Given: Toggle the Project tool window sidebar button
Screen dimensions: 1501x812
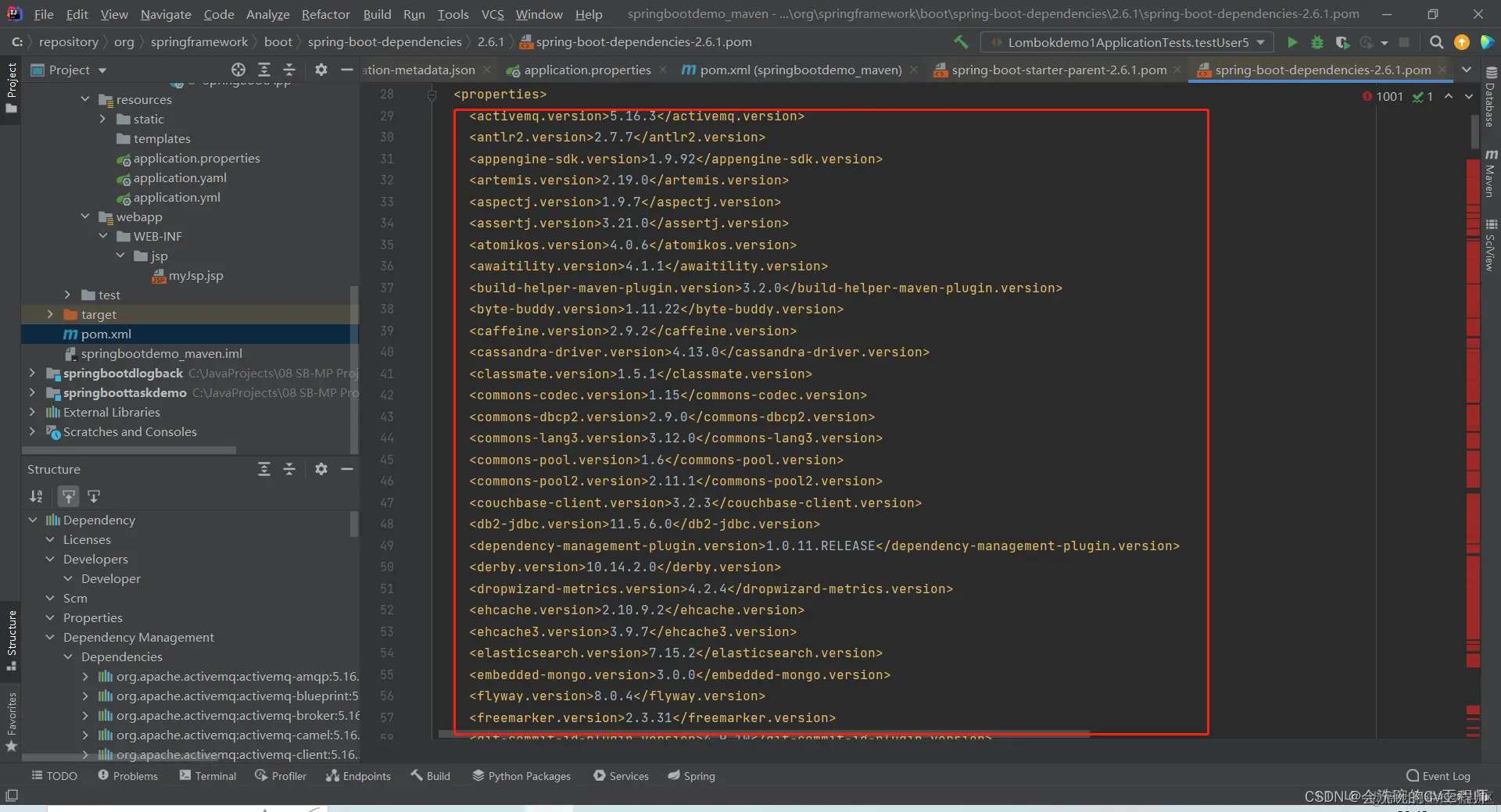Looking at the screenshot, I should click(11, 87).
